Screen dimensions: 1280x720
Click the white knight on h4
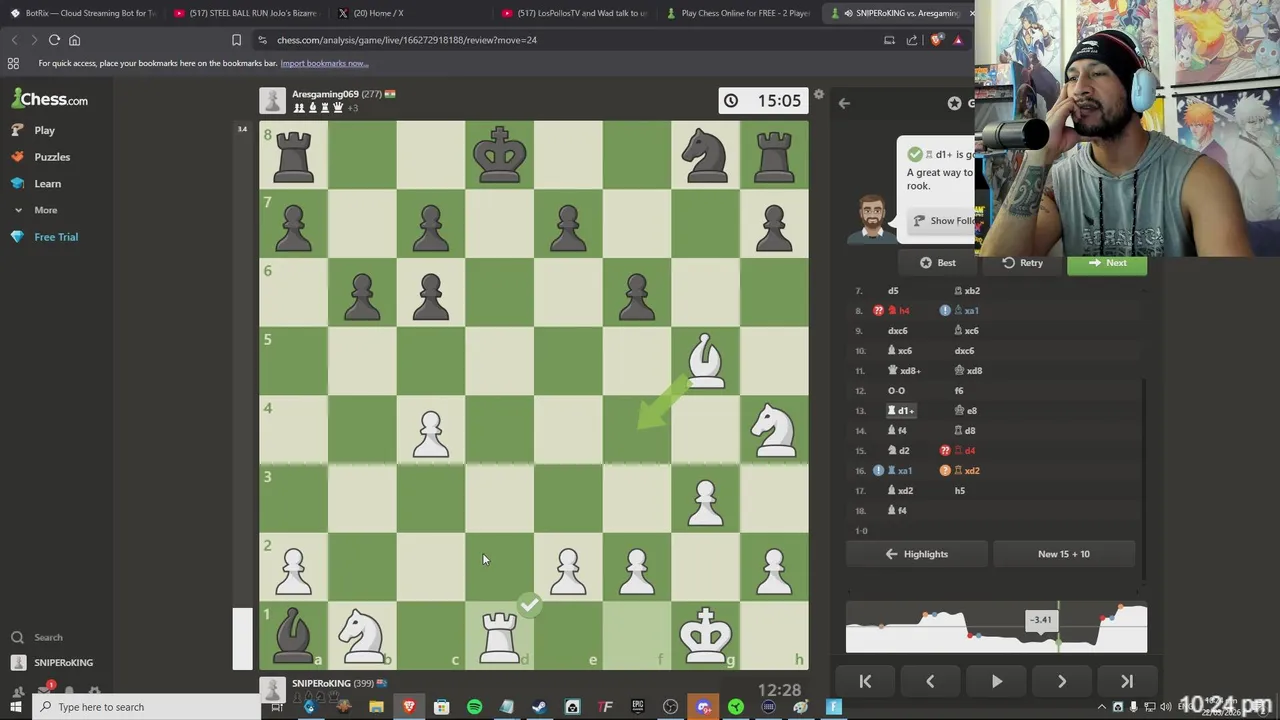click(x=774, y=430)
